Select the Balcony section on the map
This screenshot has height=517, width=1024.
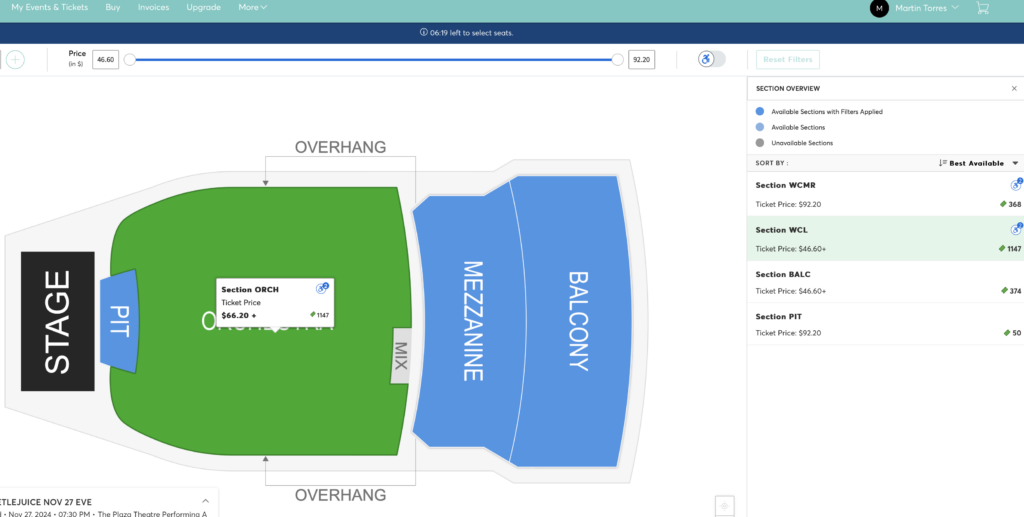(577, 320)
